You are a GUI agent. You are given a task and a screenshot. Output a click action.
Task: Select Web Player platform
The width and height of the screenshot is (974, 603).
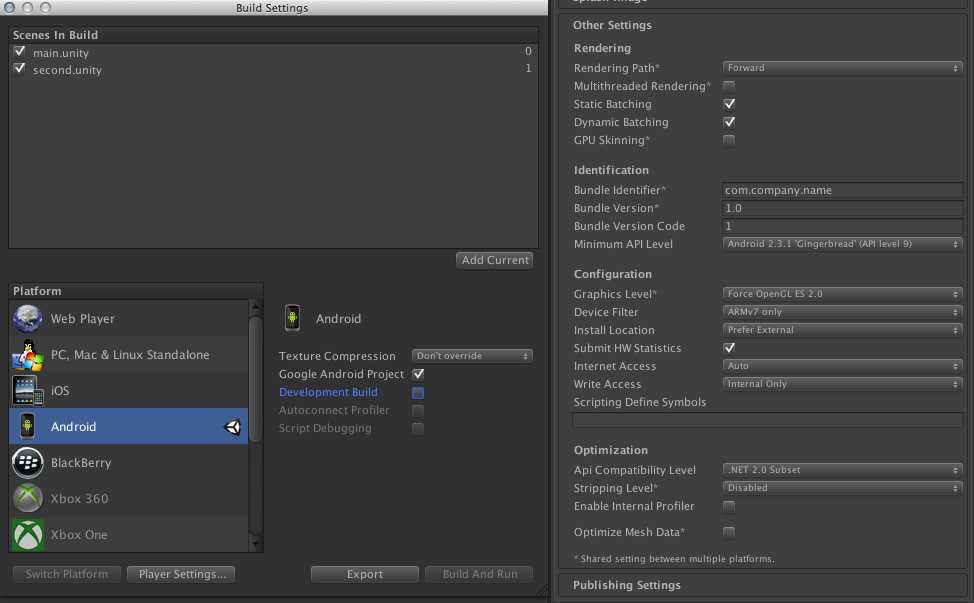[129, 319]
